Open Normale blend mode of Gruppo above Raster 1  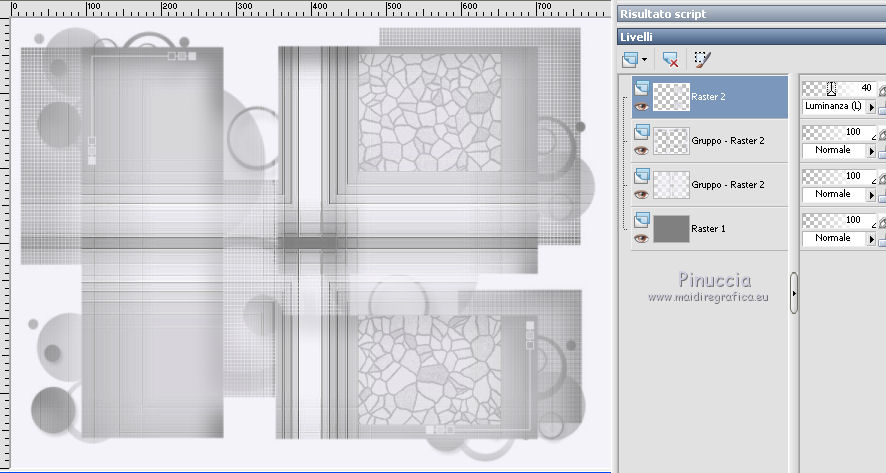871,195
